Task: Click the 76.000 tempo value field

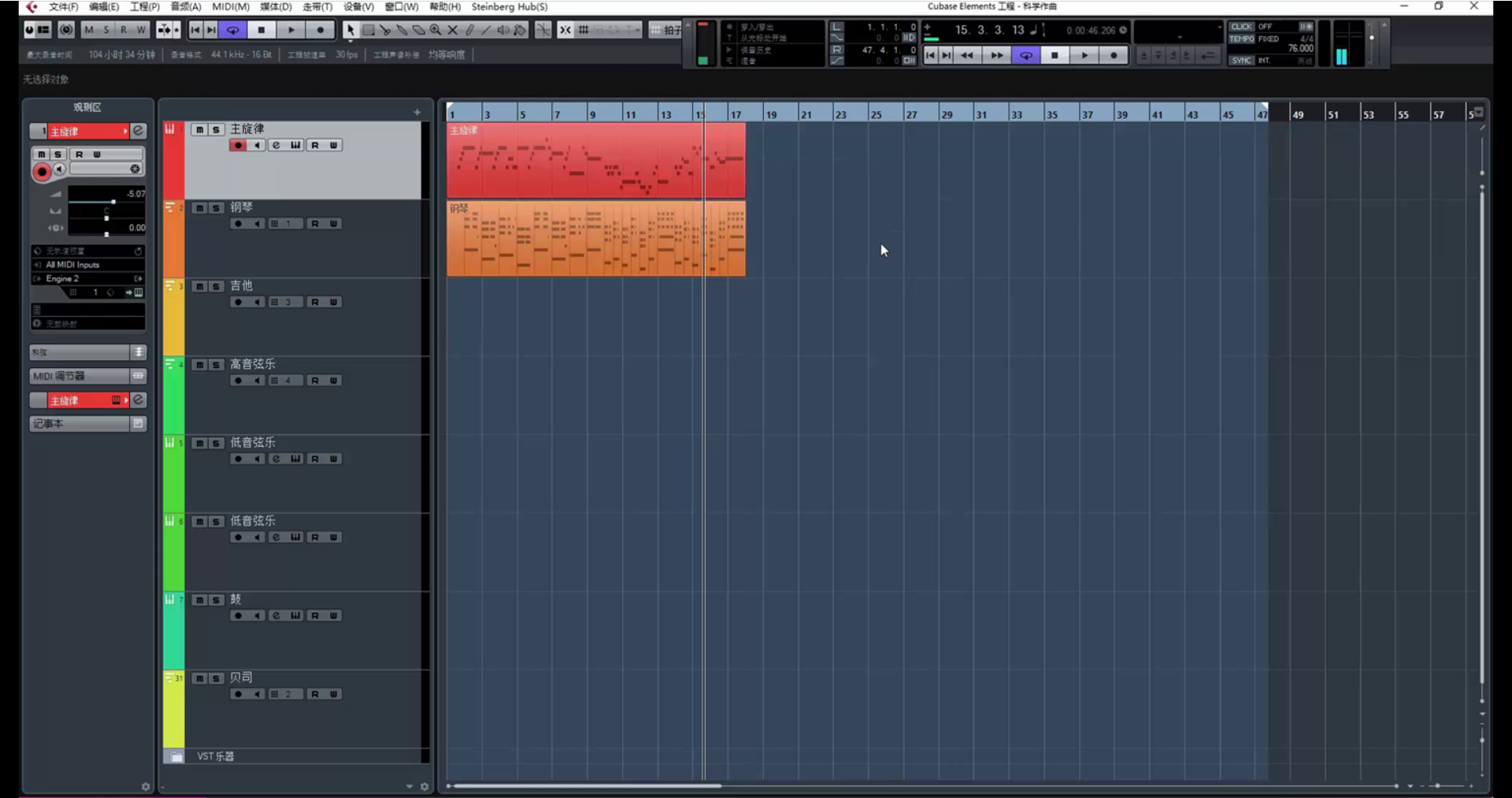Action: click(1300, 49)
